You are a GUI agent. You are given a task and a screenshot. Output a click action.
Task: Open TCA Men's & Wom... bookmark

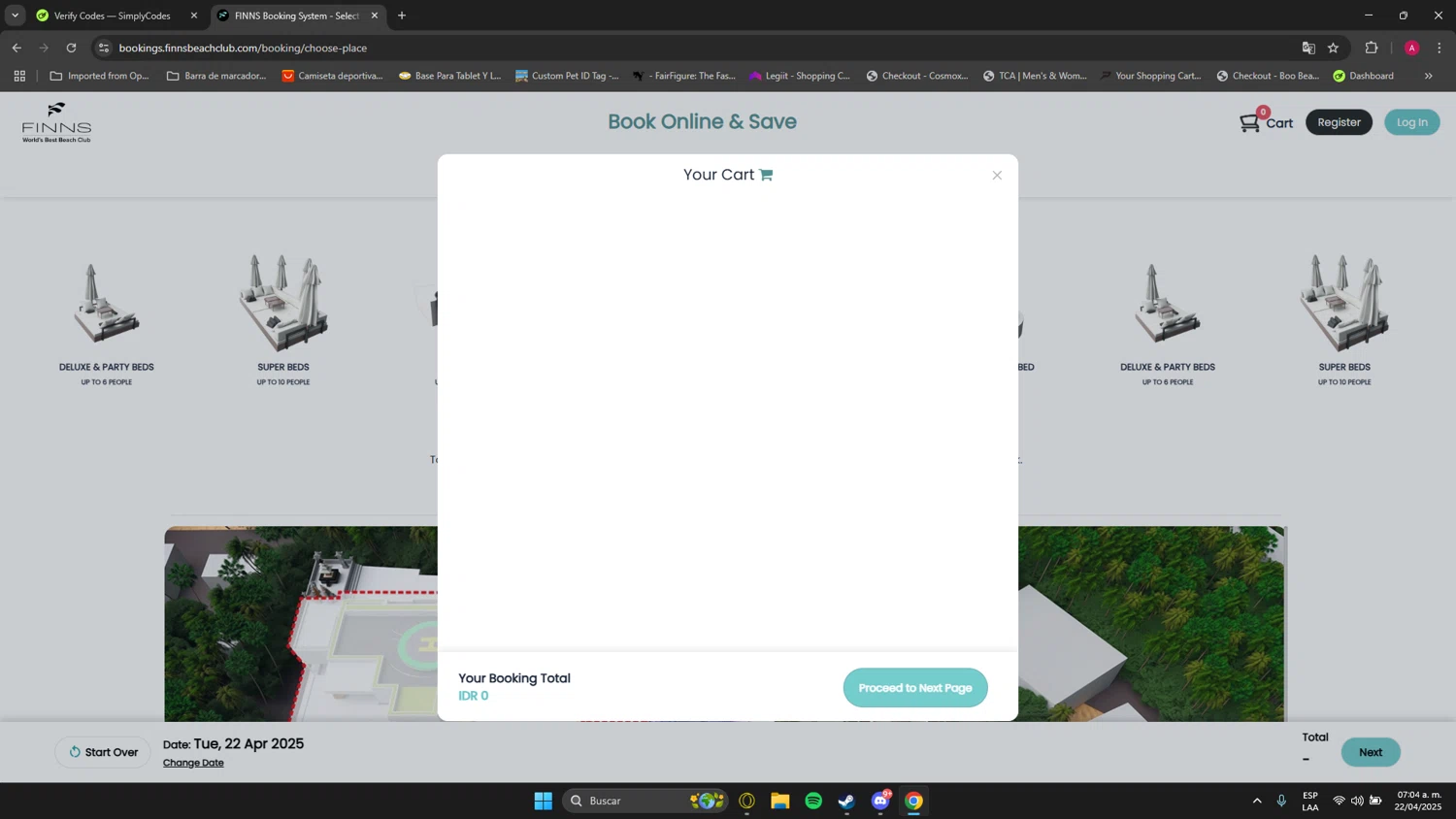point(1035,76)
